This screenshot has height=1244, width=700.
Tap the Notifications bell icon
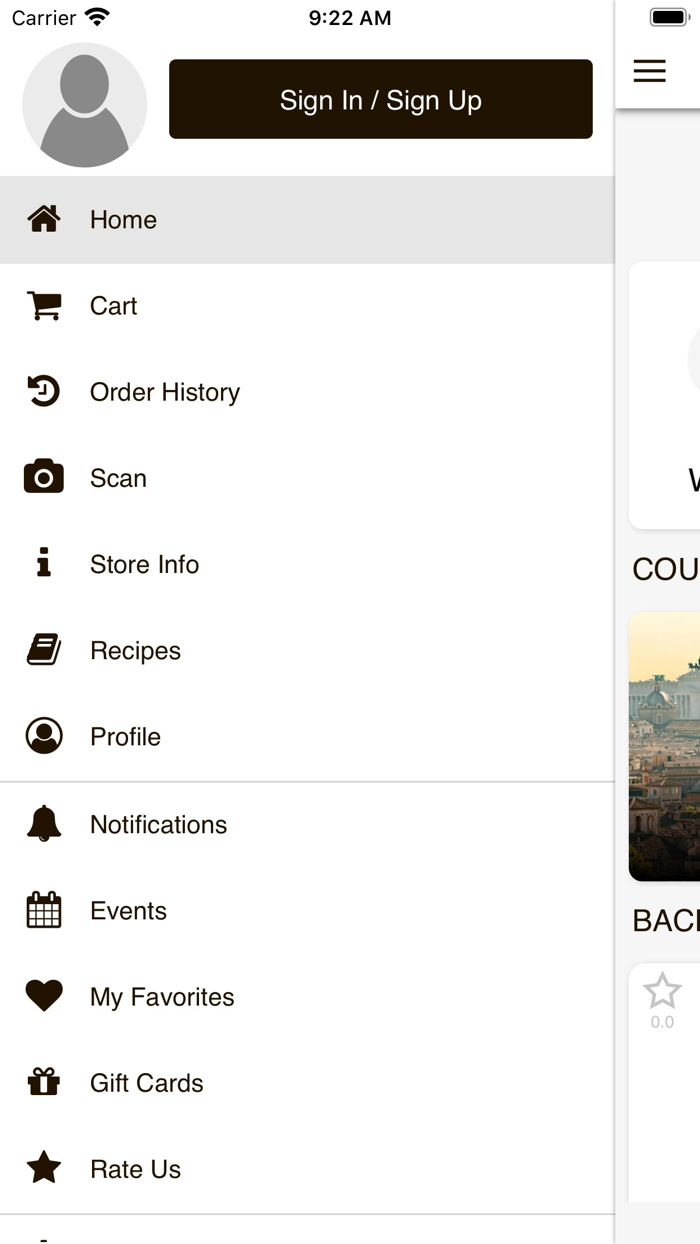(44, 824)
